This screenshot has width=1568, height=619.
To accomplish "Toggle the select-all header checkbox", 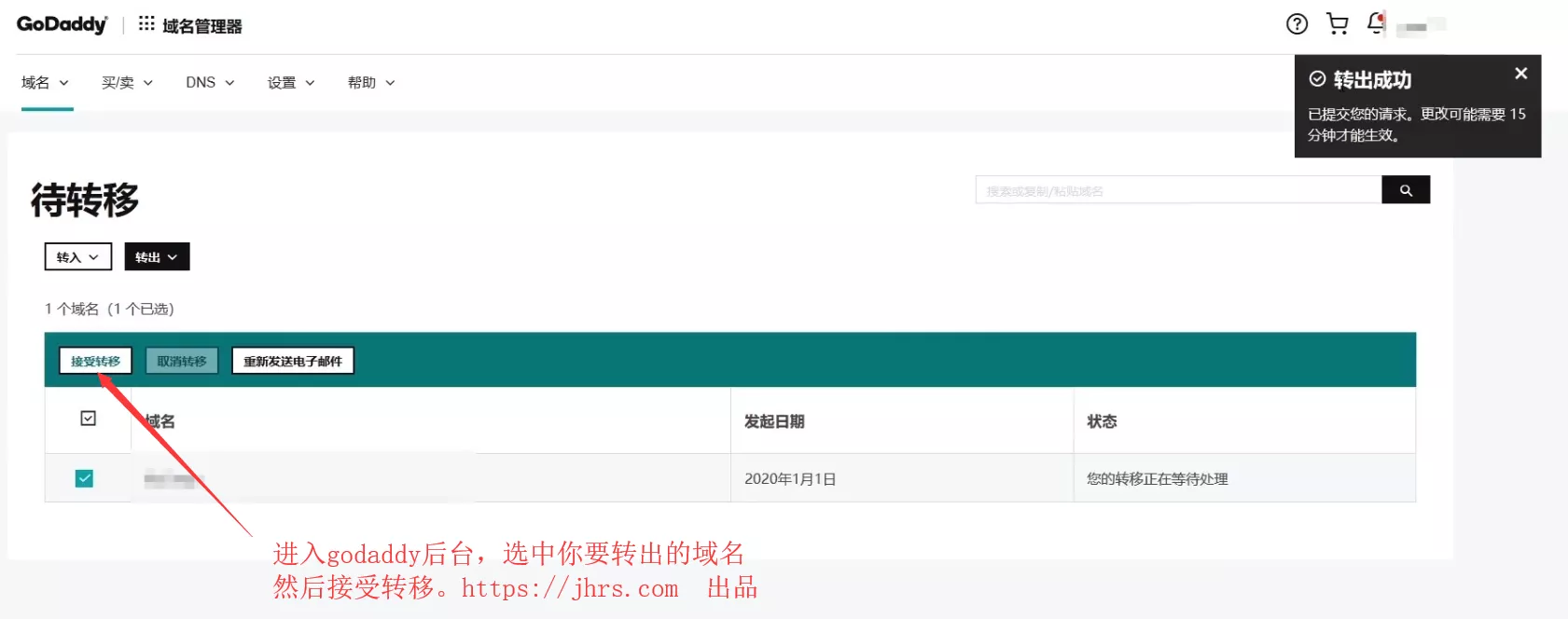I will coord(88,419).
